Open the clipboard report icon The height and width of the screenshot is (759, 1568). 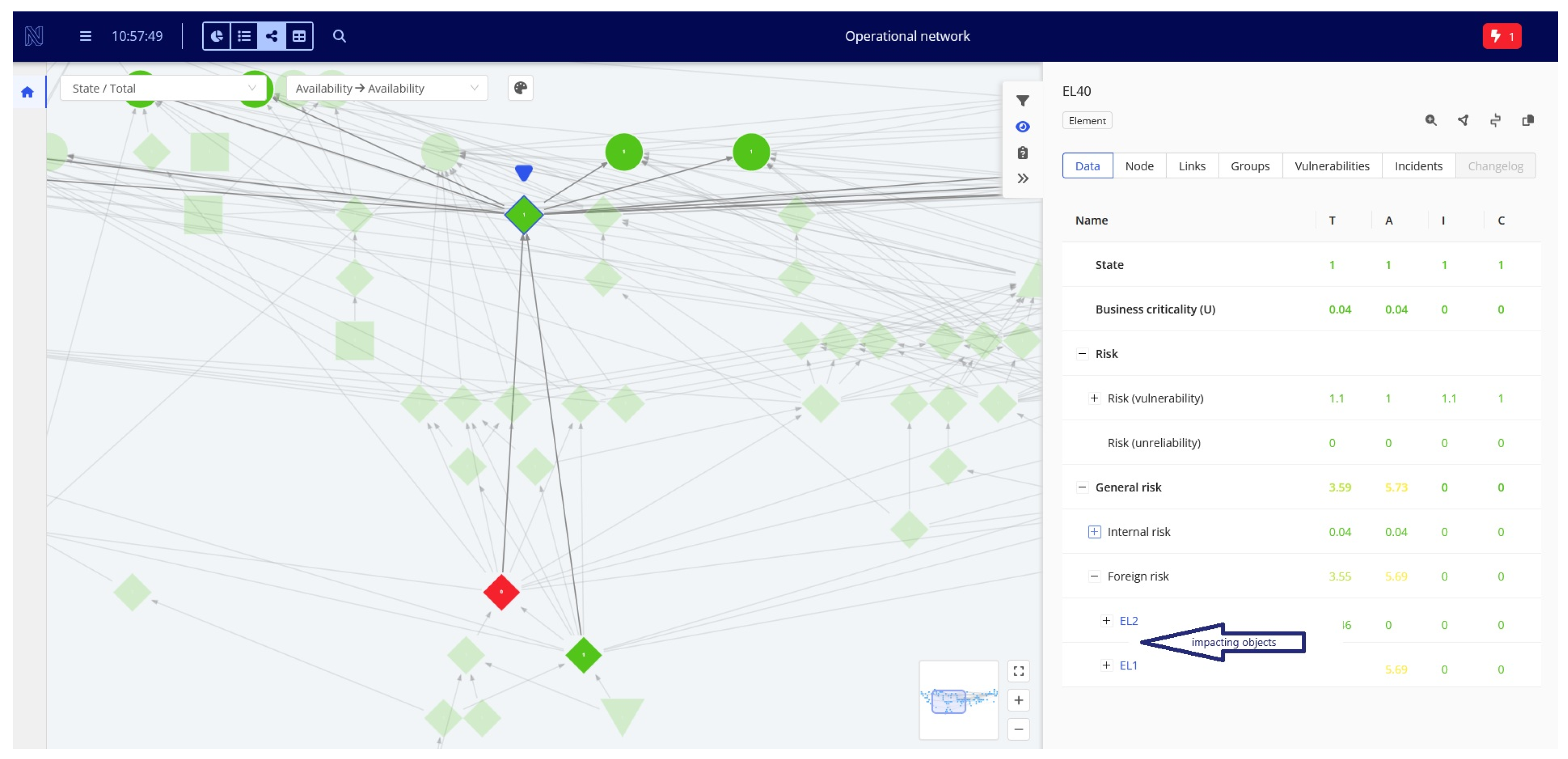pos(1023,153)
